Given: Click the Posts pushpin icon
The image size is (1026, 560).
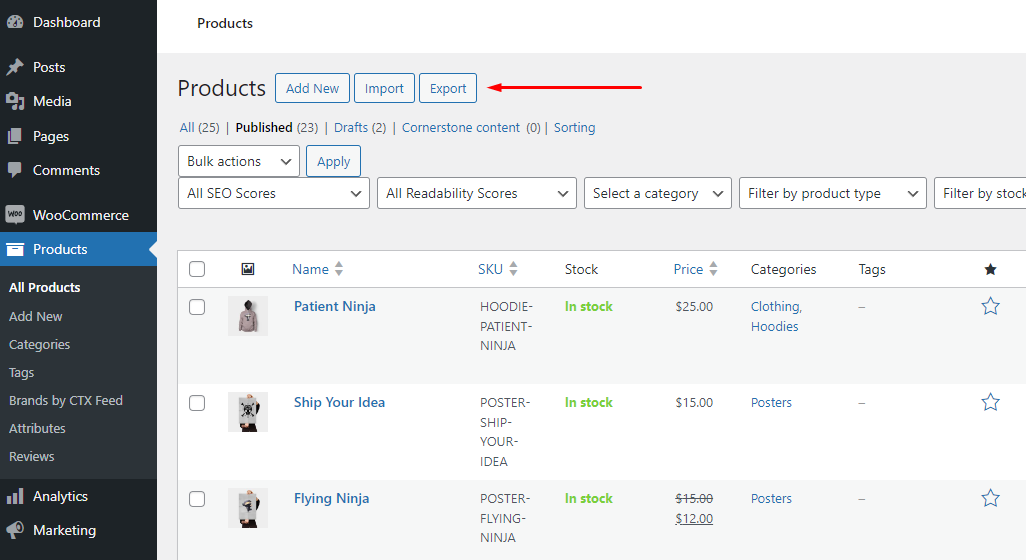Looking at the screenshot, I should (x=15, y=67).
